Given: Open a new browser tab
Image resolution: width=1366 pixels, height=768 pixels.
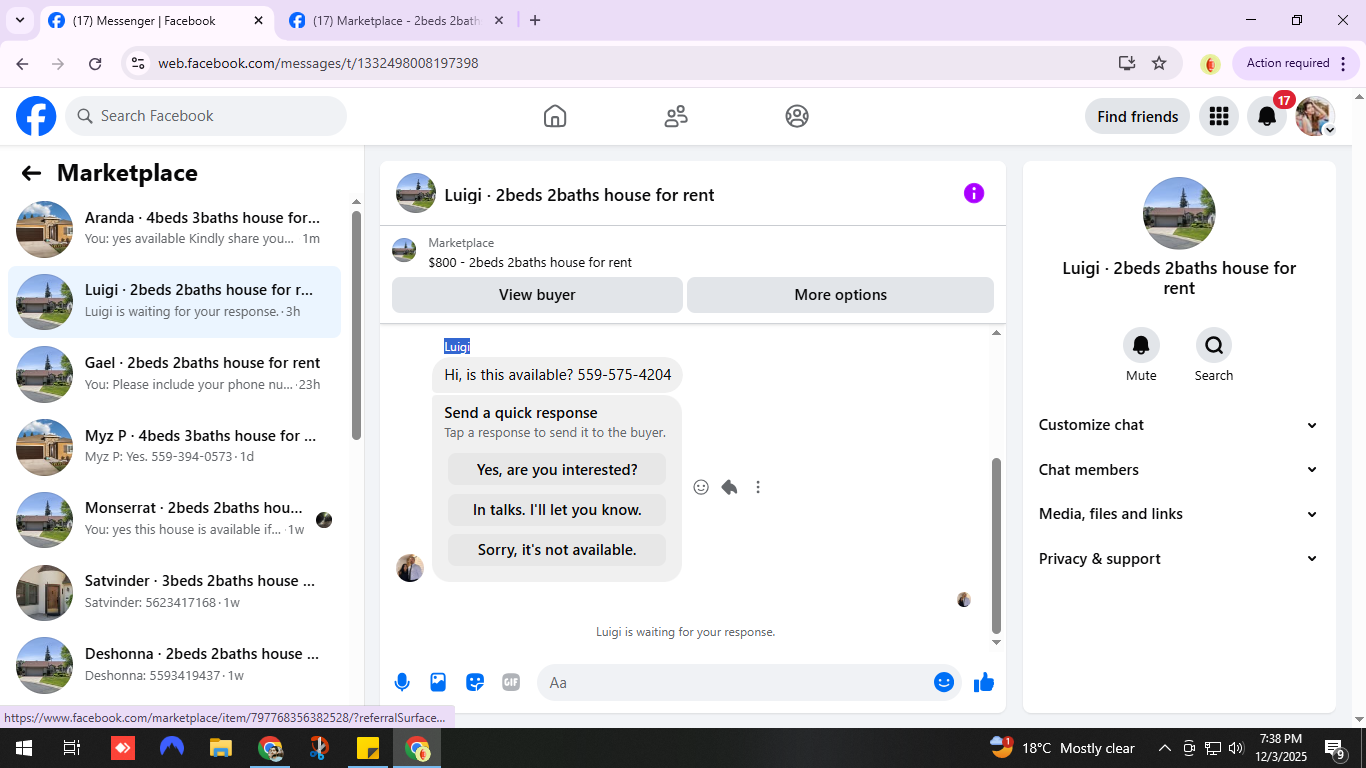Looking at the screenshot, I should coord(535,20).
